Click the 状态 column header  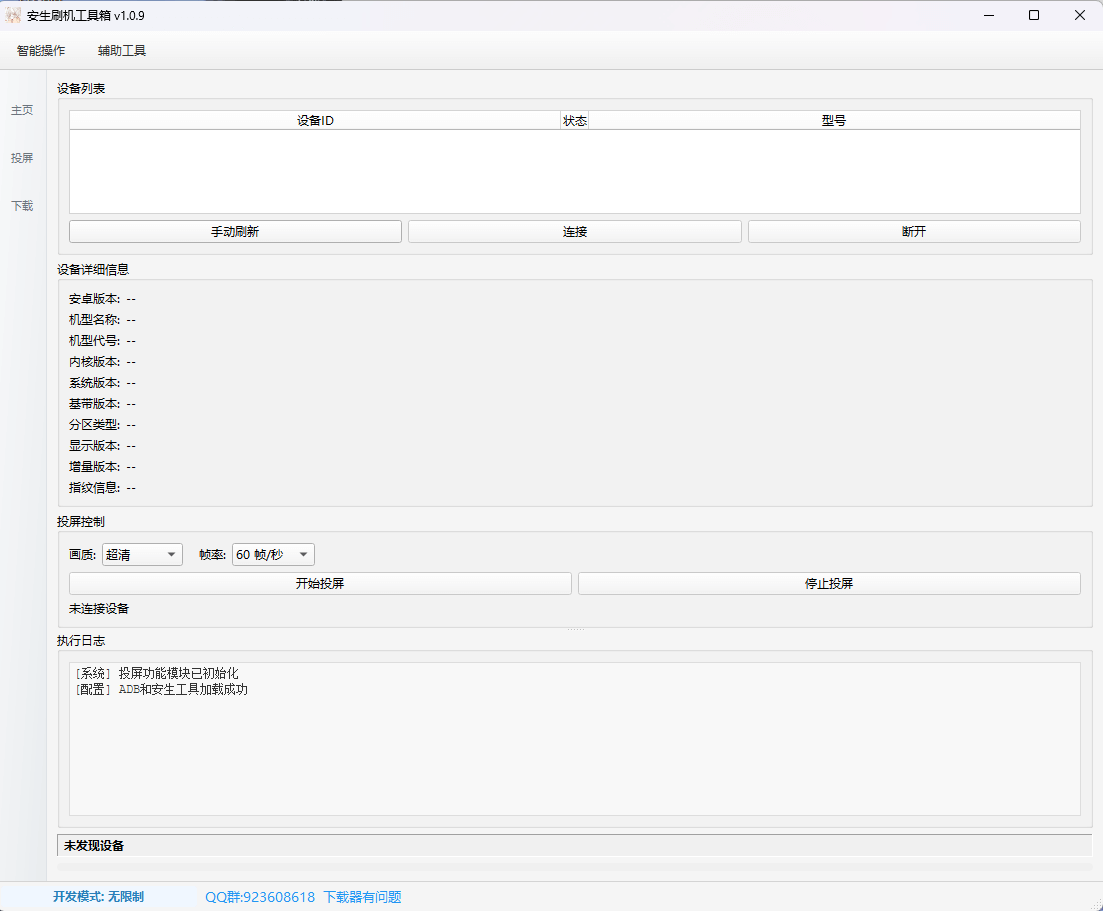point(575,119)
